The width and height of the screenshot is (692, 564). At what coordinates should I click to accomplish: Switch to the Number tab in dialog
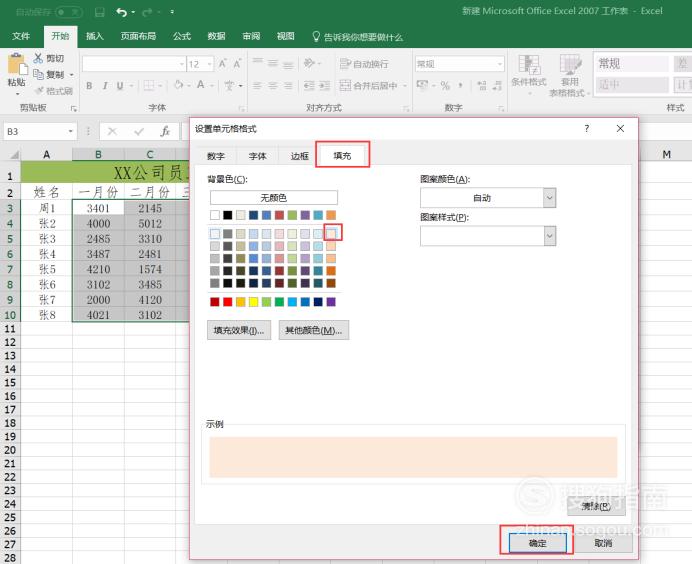(216, 156)
